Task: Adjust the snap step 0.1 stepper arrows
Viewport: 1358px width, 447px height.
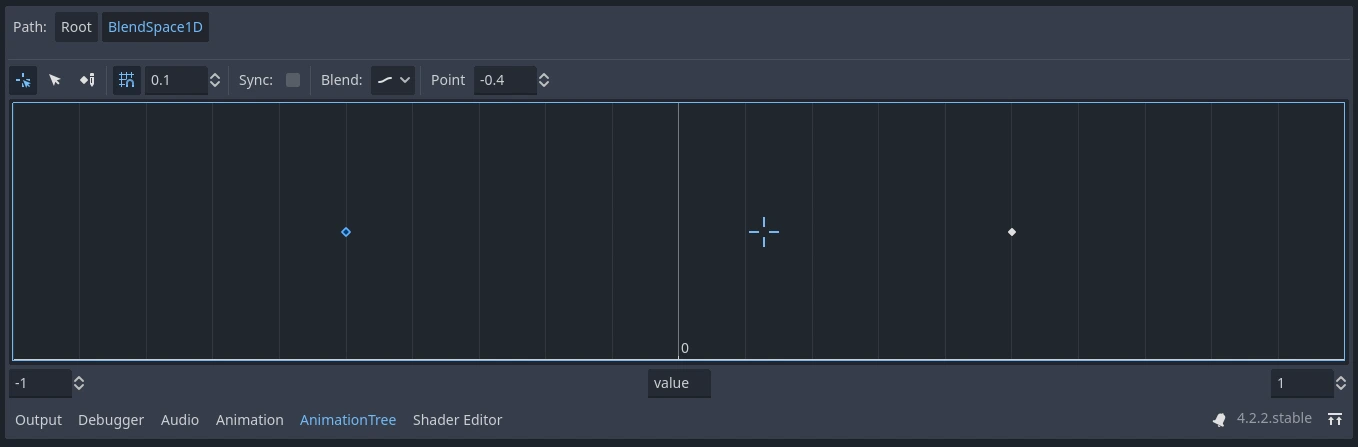Action: [214, 80]
